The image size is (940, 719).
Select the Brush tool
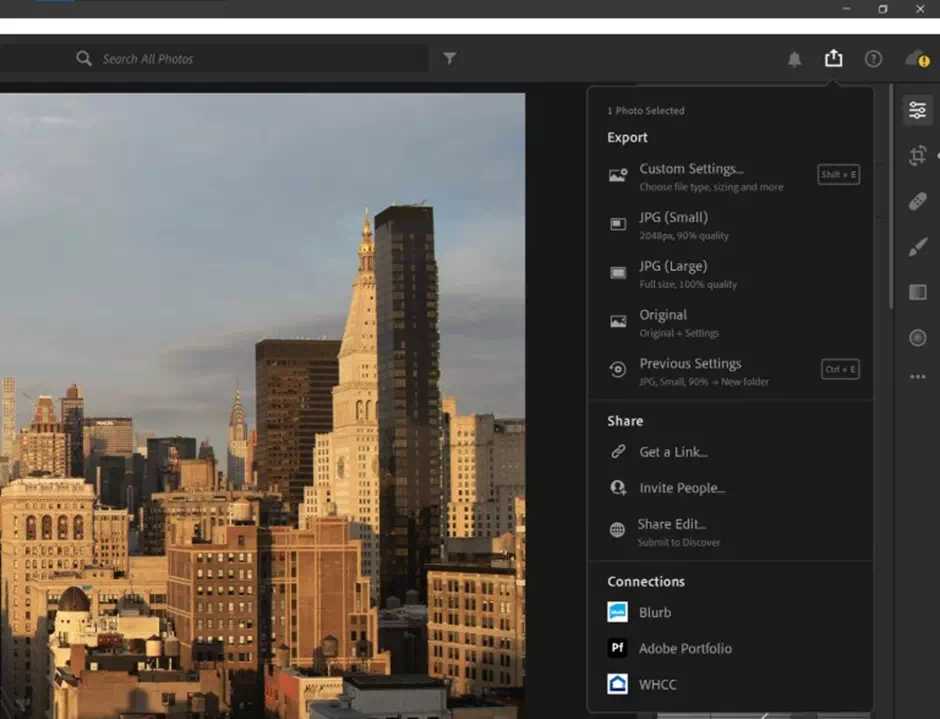(x=917, y=246)
